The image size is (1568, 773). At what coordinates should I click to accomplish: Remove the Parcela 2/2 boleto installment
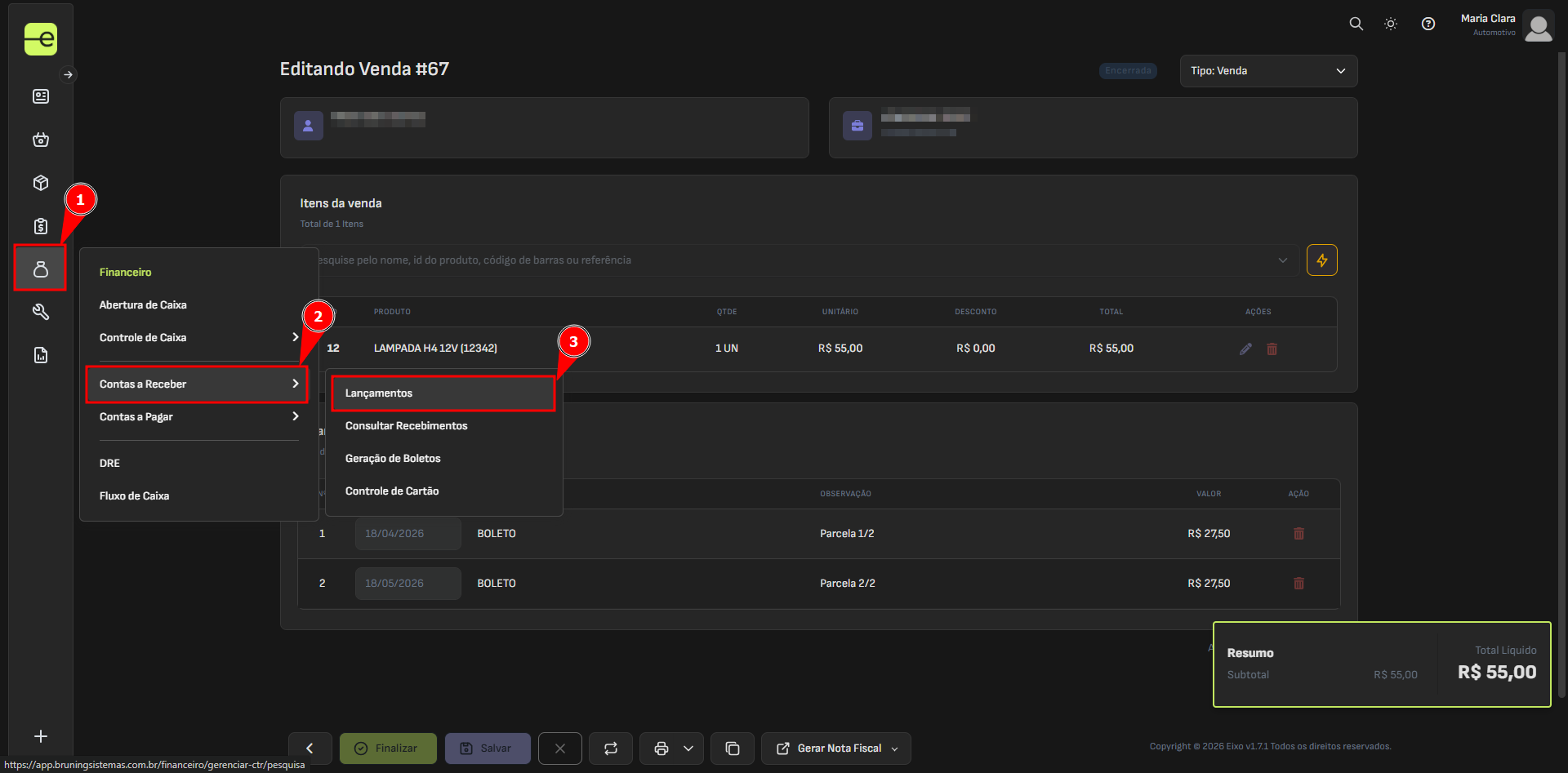1298,584
